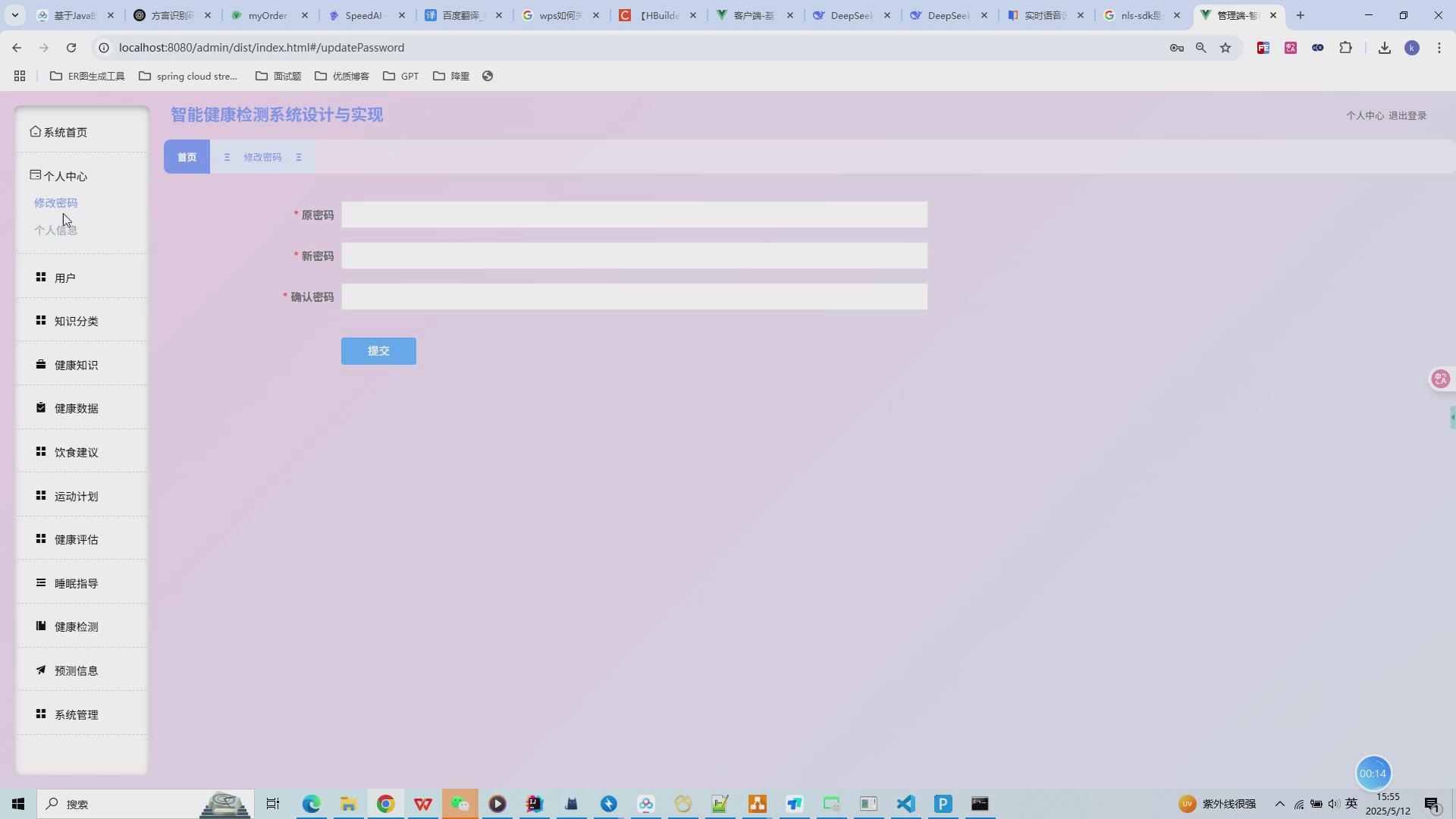Click the grid icon next to 用户

point(41,277)
